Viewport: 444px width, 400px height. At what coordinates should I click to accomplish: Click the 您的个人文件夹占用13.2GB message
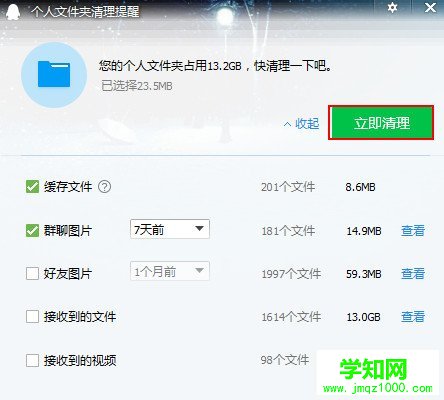[216, 66]
